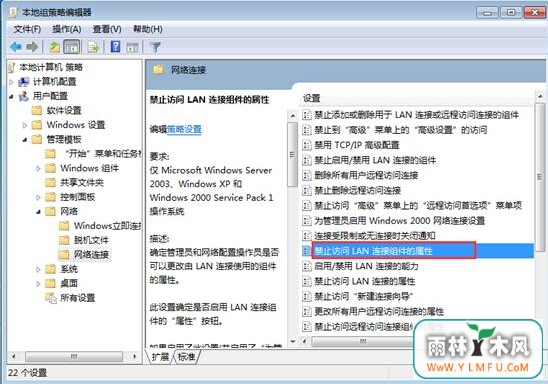548x384 pixels.
Task: Click the Forward arrow toolbar button
Action: click(33, 46)
